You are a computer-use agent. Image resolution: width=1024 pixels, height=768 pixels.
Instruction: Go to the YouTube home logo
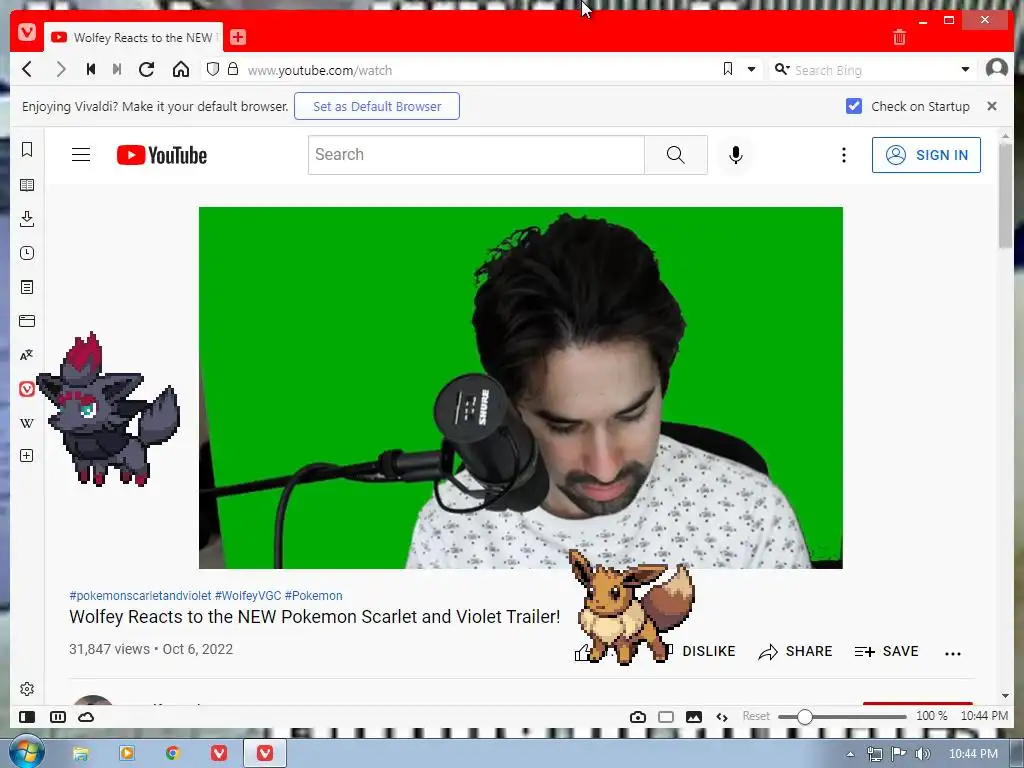point(162,155)
